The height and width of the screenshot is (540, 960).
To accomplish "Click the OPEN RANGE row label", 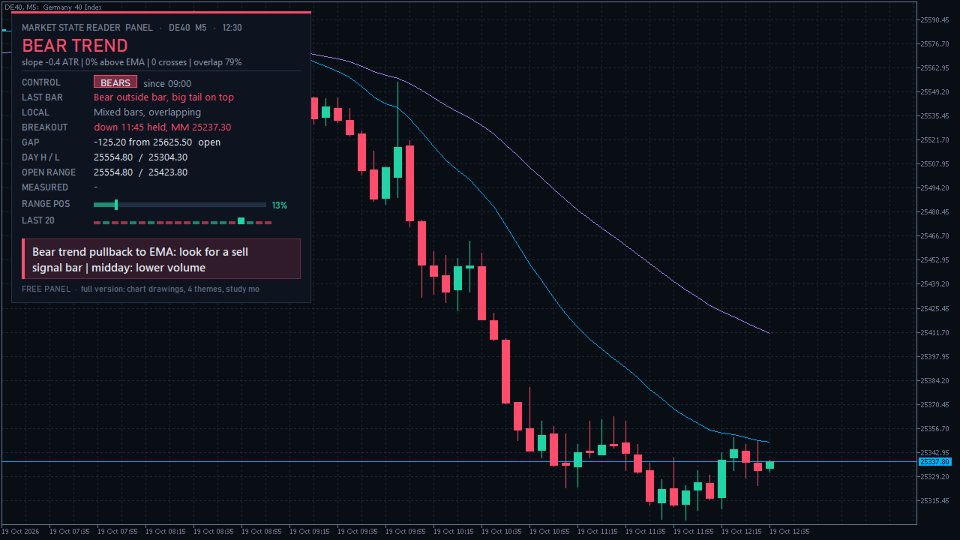I will tap(48, 173).
